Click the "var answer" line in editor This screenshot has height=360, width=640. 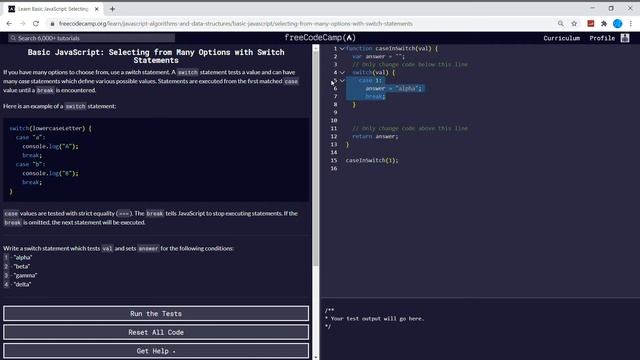coord(378,56)
